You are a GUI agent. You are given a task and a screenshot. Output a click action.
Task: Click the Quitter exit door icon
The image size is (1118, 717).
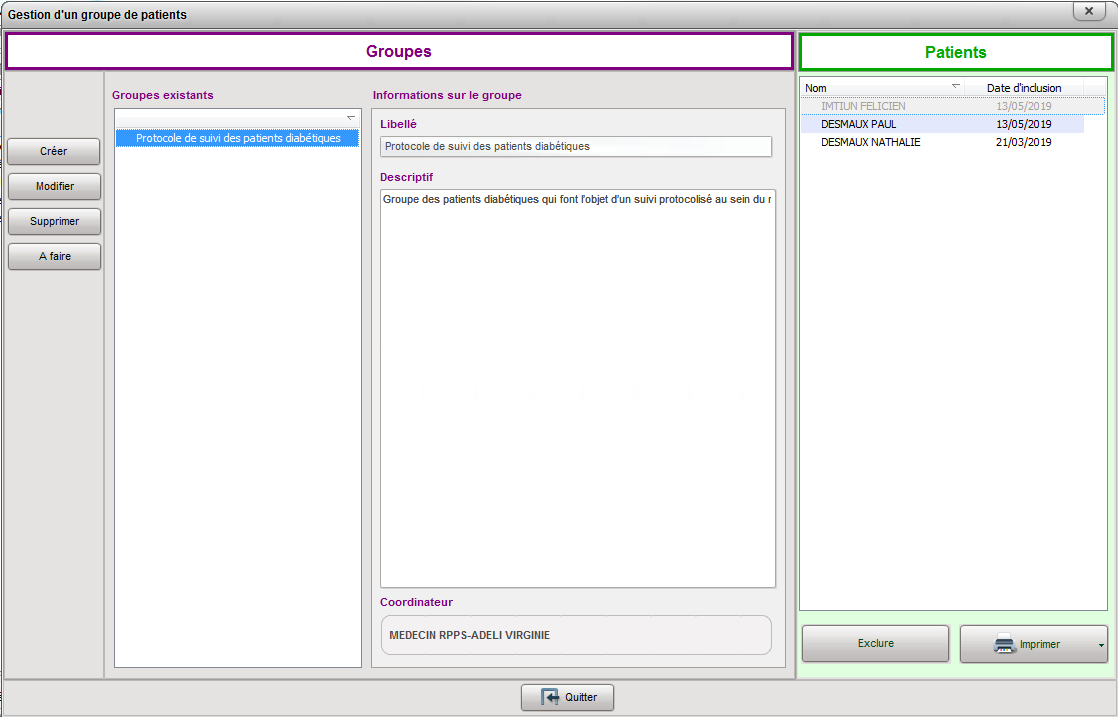(x=550, y=698)
